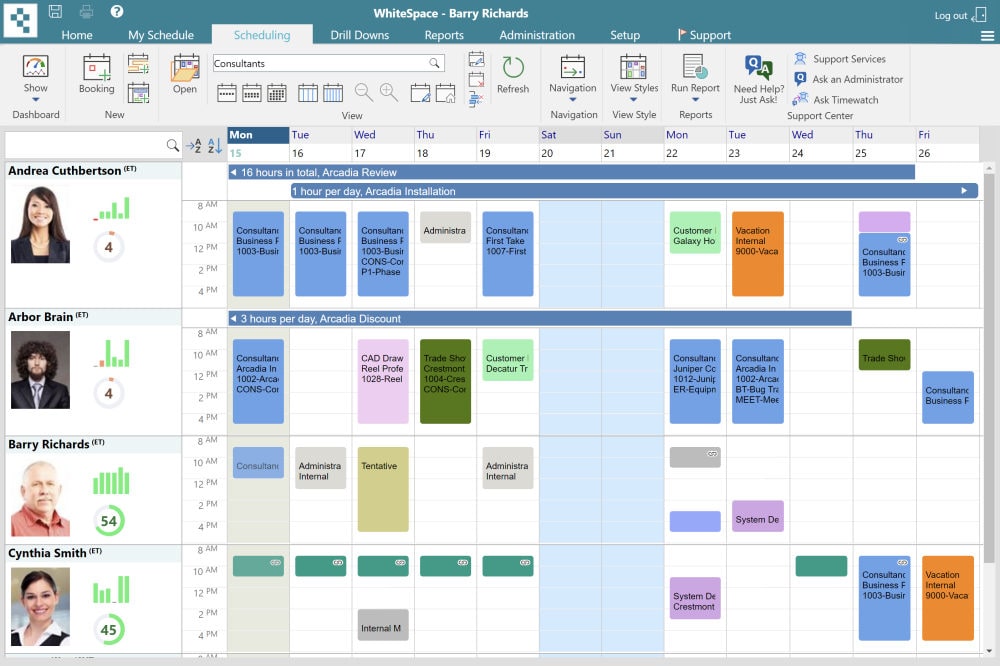The image size is (1000, 666).
Task: Select Cynthia's Internal M booking on Wed 17
Action: click(383, 625)
